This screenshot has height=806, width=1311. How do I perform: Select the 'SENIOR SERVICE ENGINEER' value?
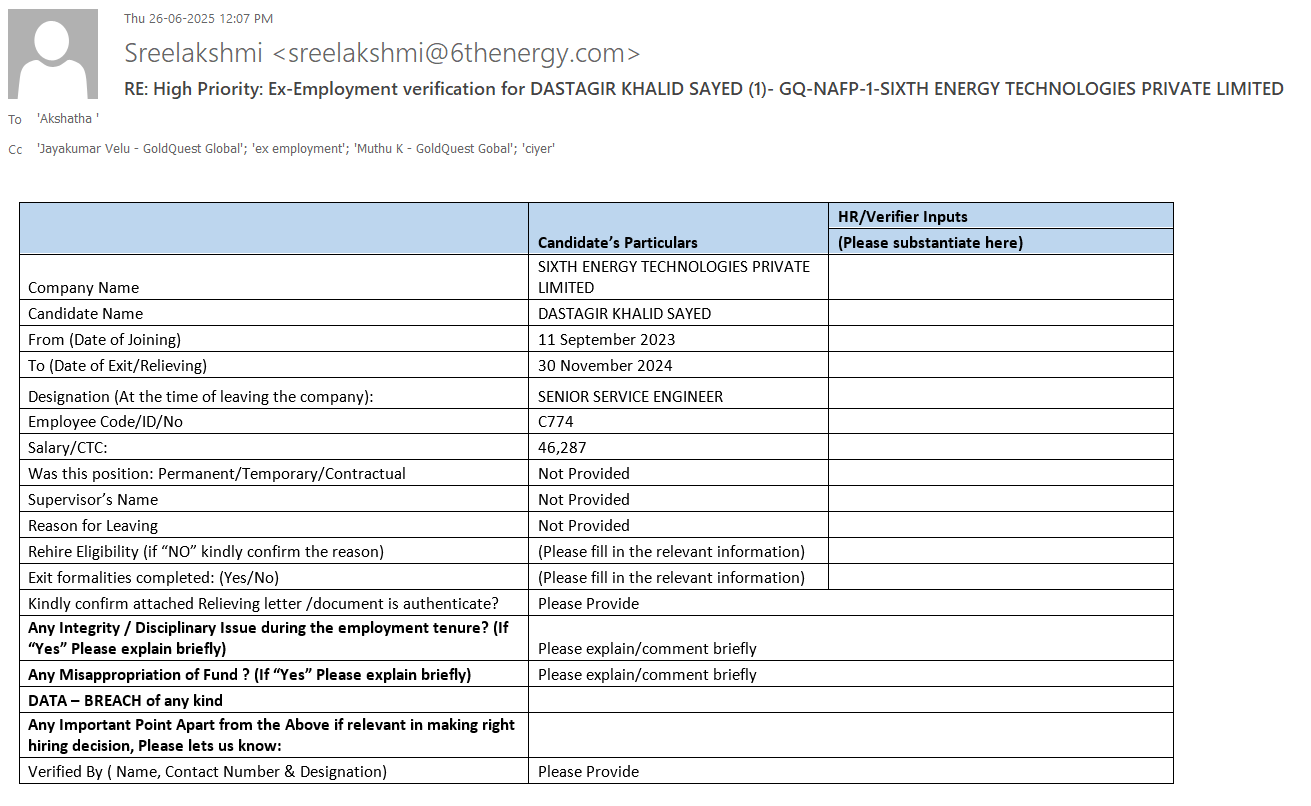(630, 397)
